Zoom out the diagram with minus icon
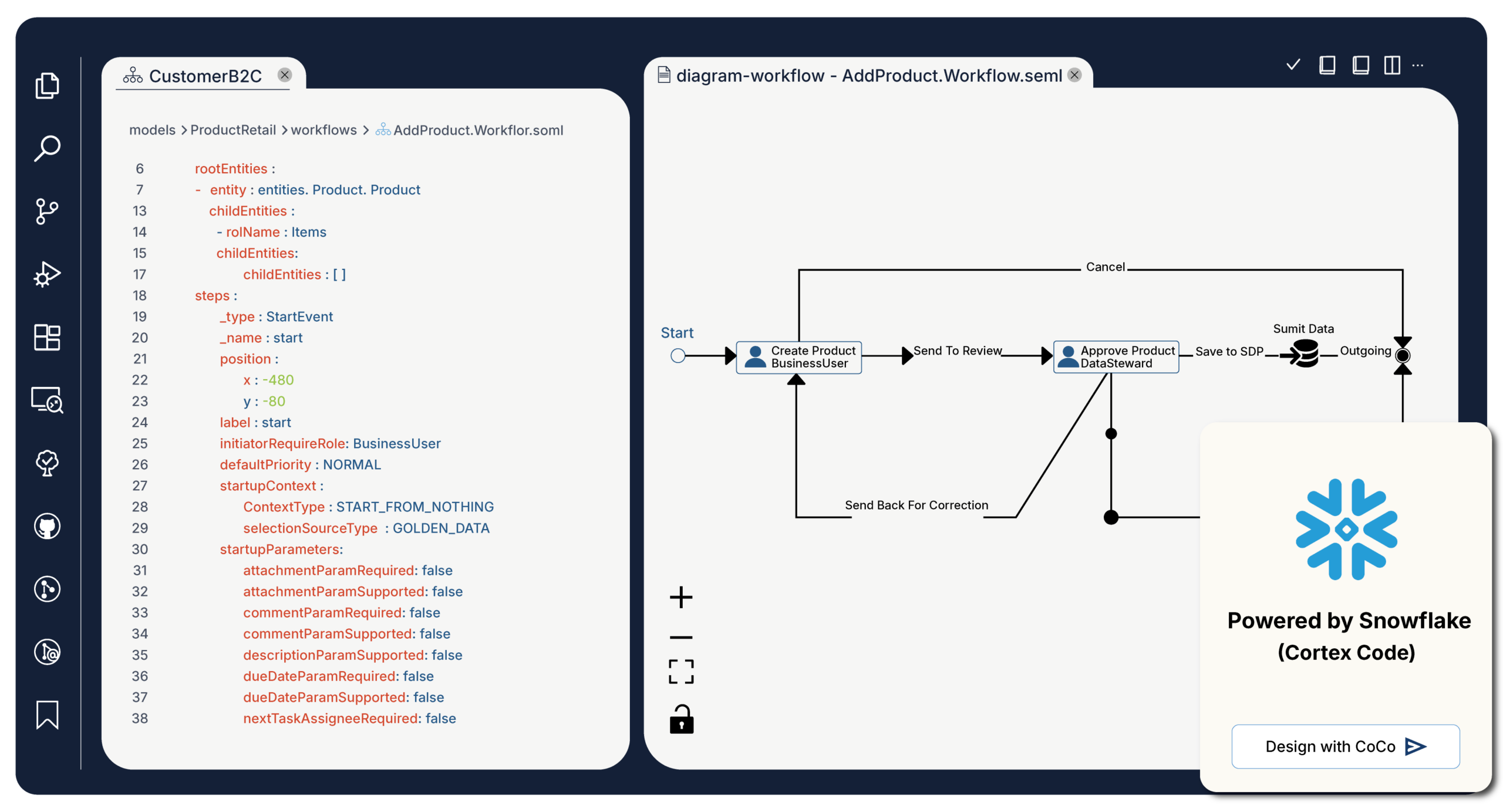1503x812 pixels. click(681, 637)
